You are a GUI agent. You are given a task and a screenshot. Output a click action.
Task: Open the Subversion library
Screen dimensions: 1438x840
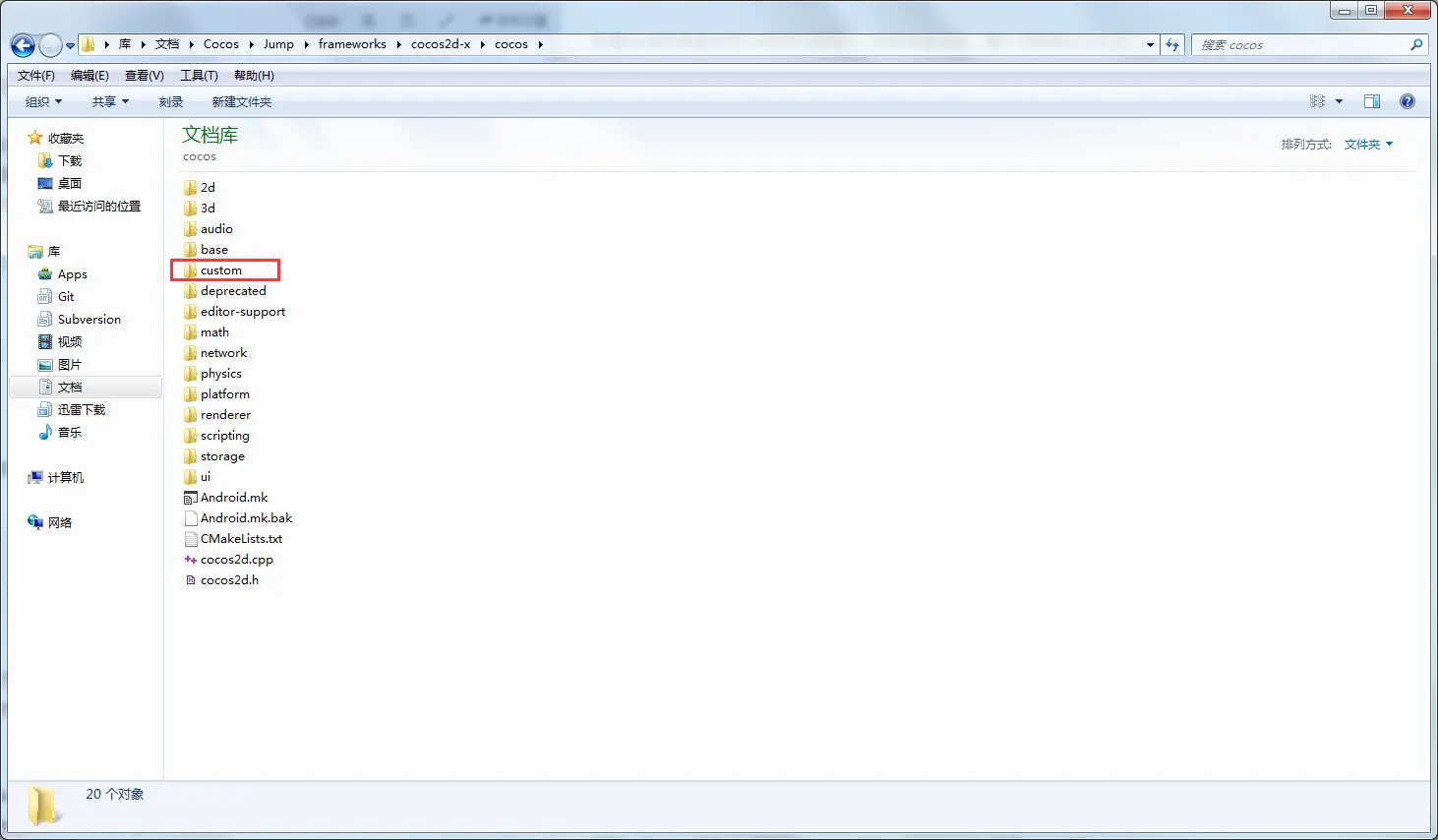pyautogui.click(x=79, y=319)
